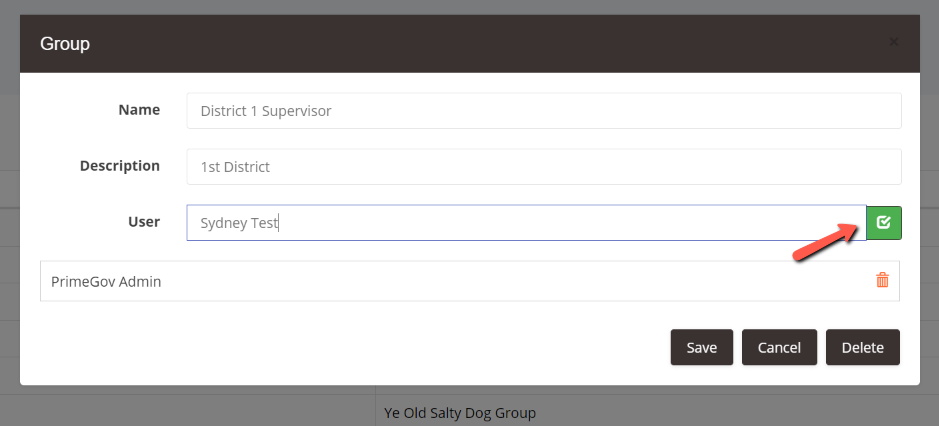
Task: Click the Description label
Action: (x=120, y=165)
